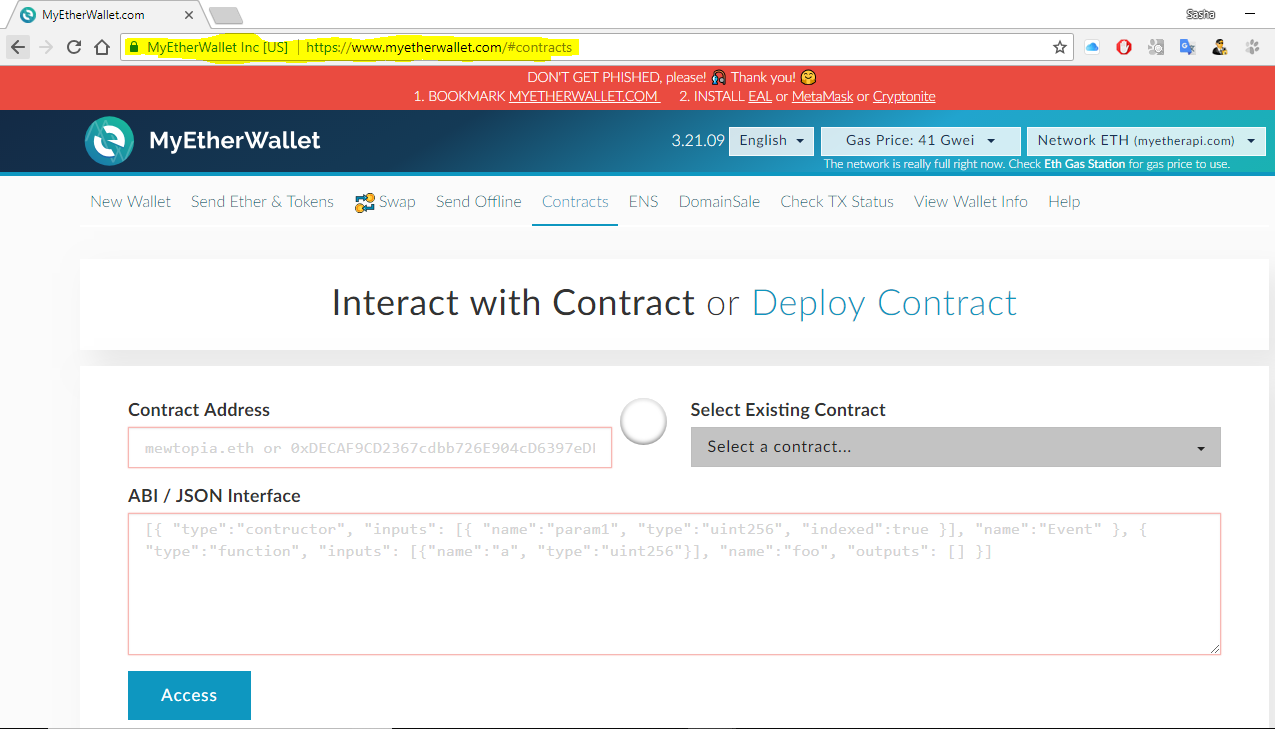Open View Wallet Info tab
The height and width of the screenshot is (729, 1275).
click(x=971, y=202)
